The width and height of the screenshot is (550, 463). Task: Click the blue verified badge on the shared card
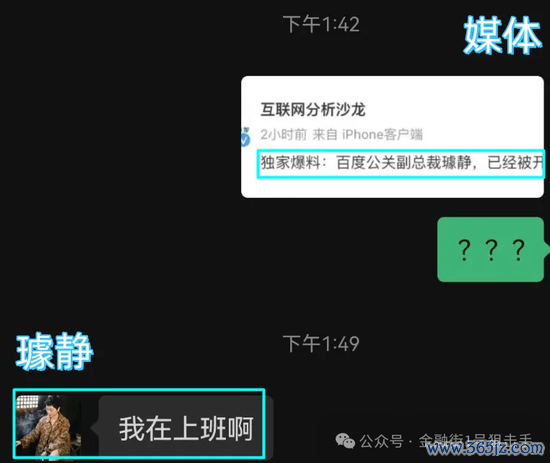point(245,140)
